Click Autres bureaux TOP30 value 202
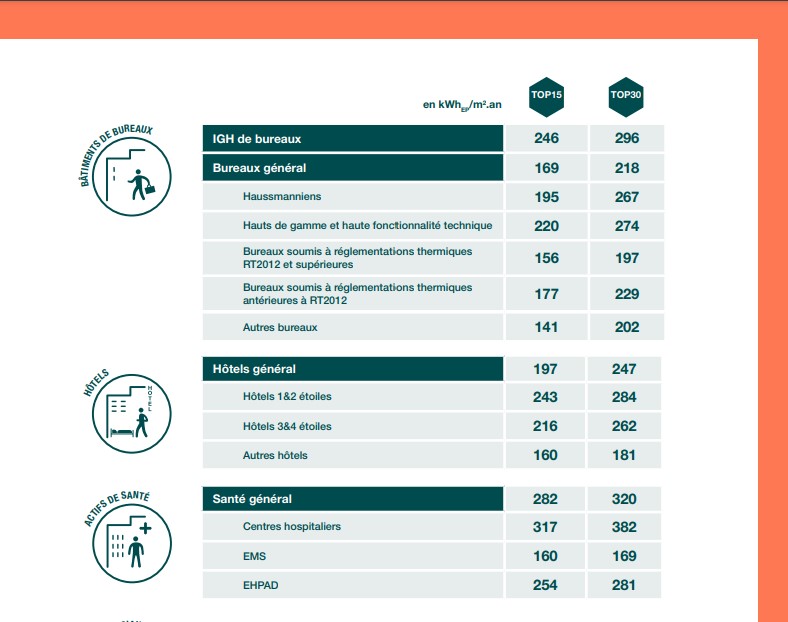The width and height of the screenshot is (788, 622). (x=627, y=327)
